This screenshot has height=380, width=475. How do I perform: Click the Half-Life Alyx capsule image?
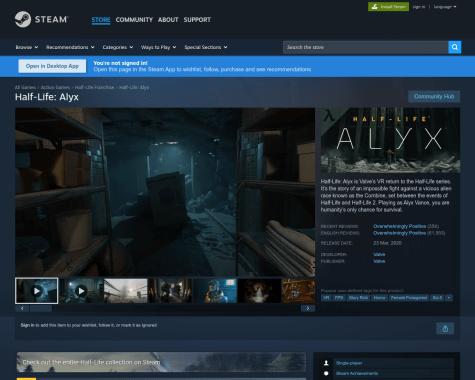[390, 140]
